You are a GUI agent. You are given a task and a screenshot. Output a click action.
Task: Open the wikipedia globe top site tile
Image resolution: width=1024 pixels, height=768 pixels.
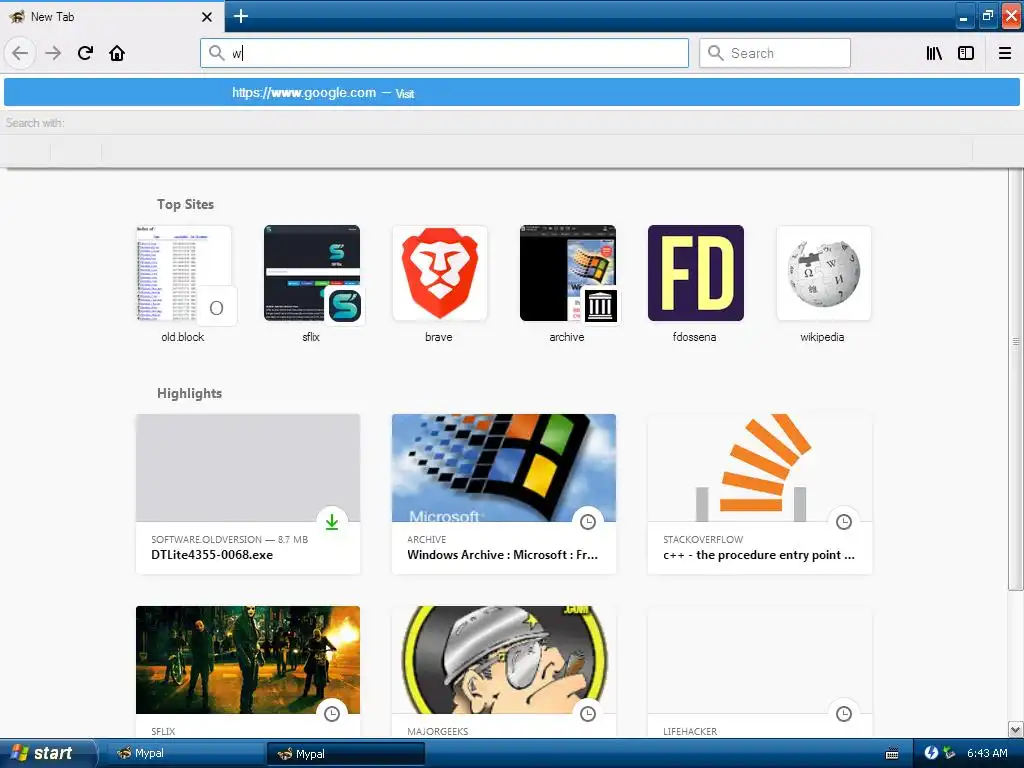(824, 273)
